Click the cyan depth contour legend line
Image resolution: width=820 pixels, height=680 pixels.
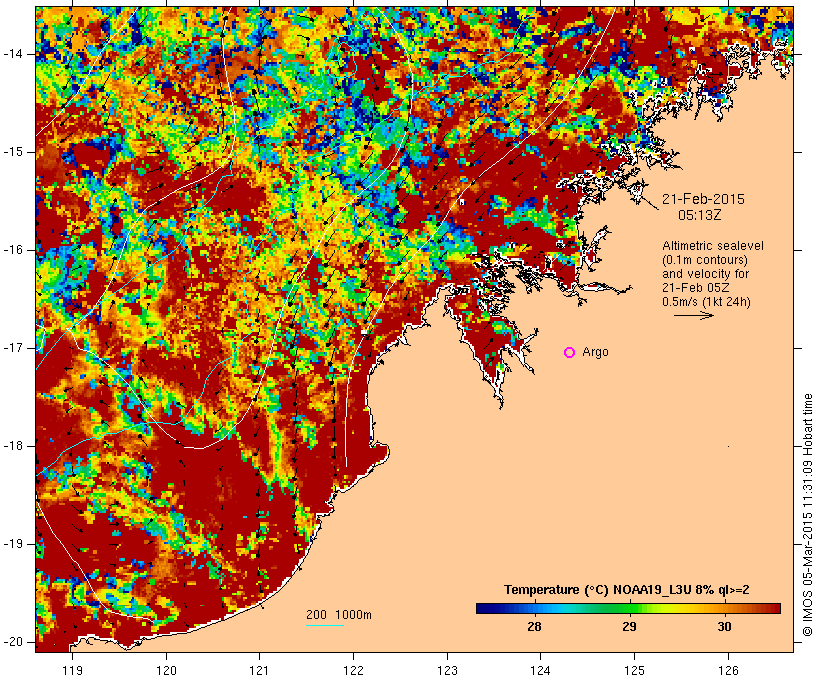point(325,625)
